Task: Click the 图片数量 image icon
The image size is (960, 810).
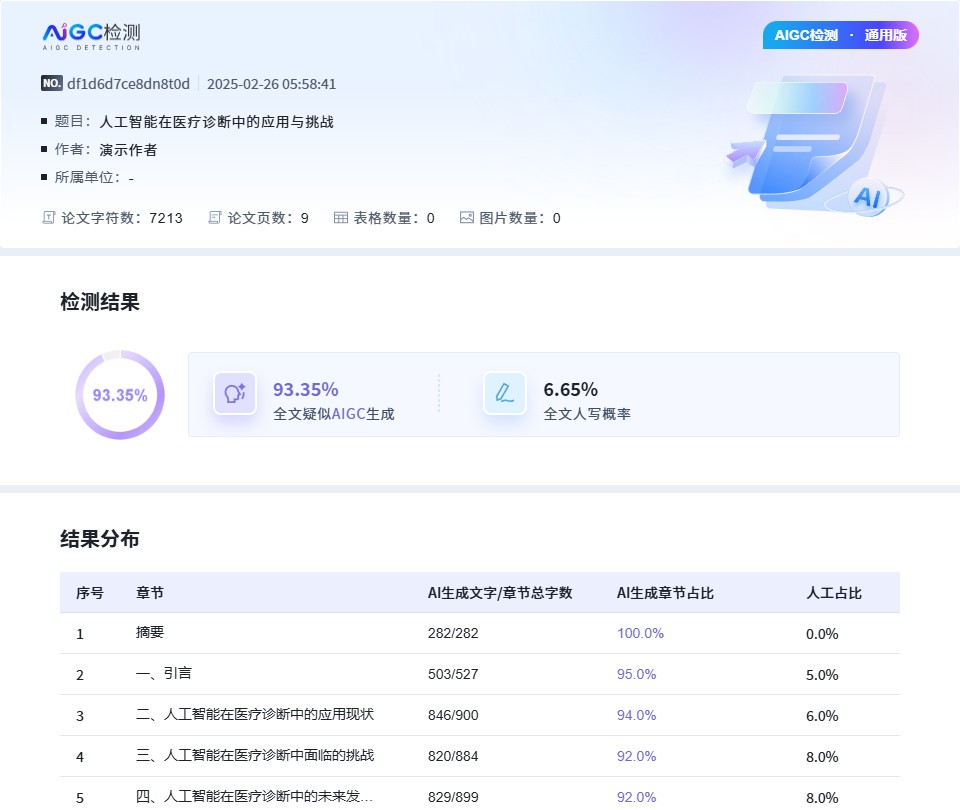Action: point(466,218)
